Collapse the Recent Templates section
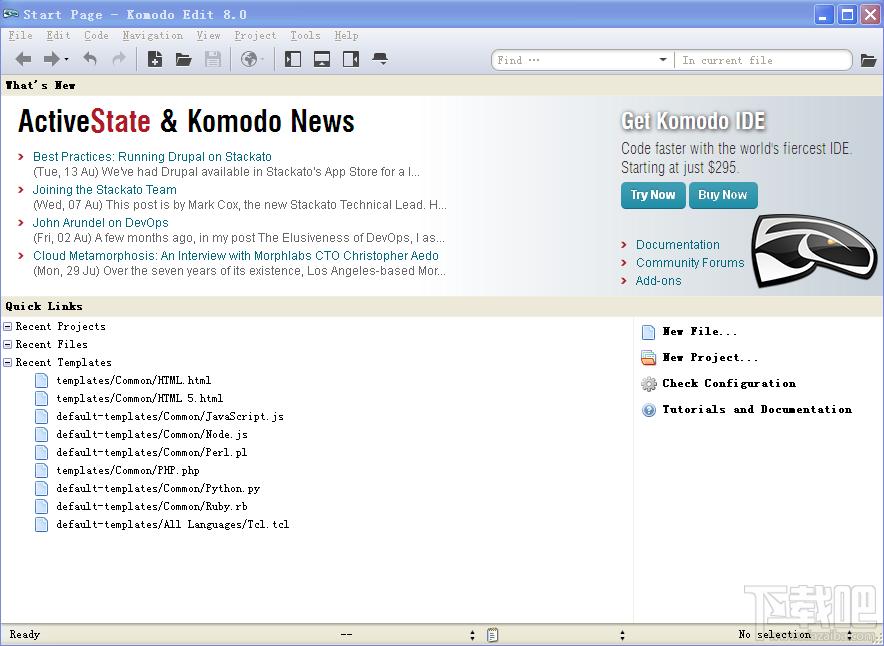 [7, 362]
